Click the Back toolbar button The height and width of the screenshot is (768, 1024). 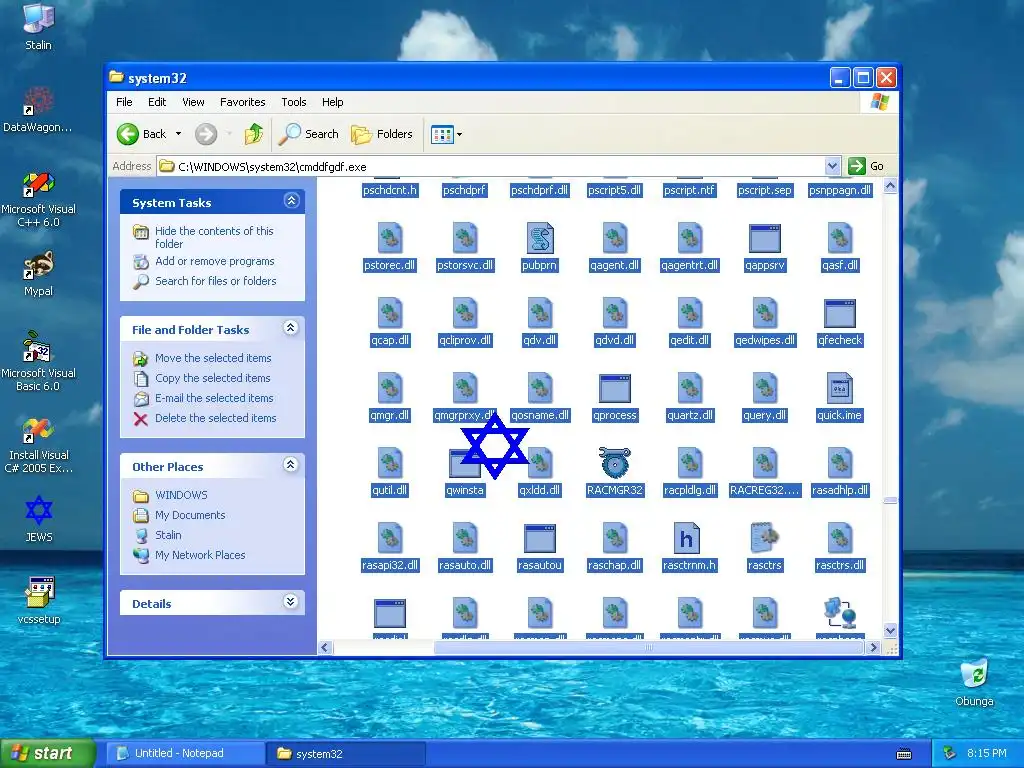click(x=142, y=135)
